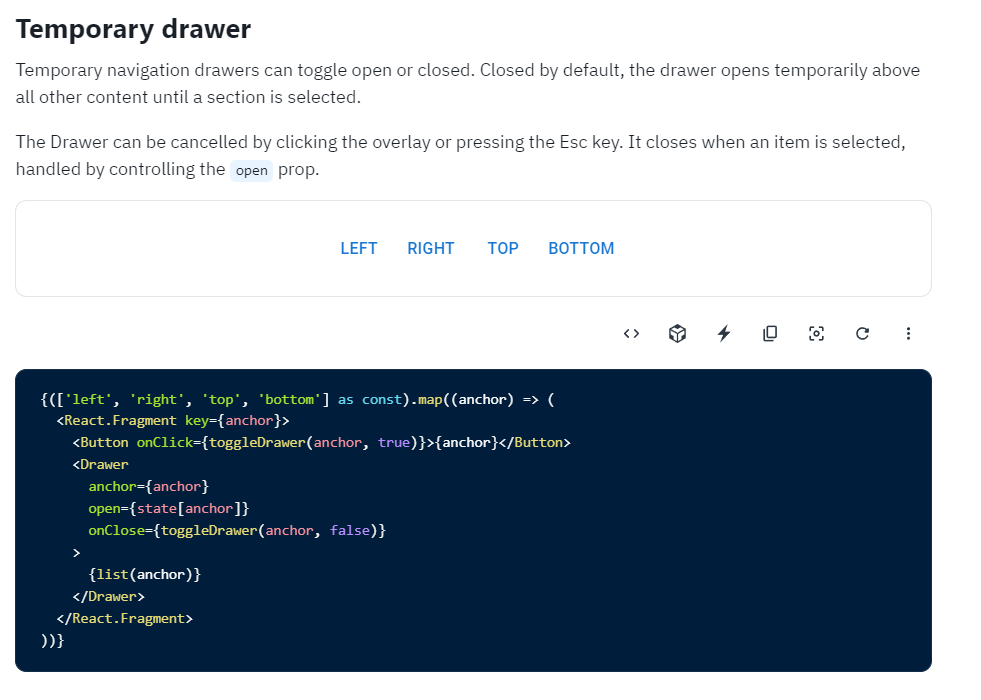The image size is (981, 700).
Task: Click the '<Button onClick=' code line
Action: pos(322,443)
